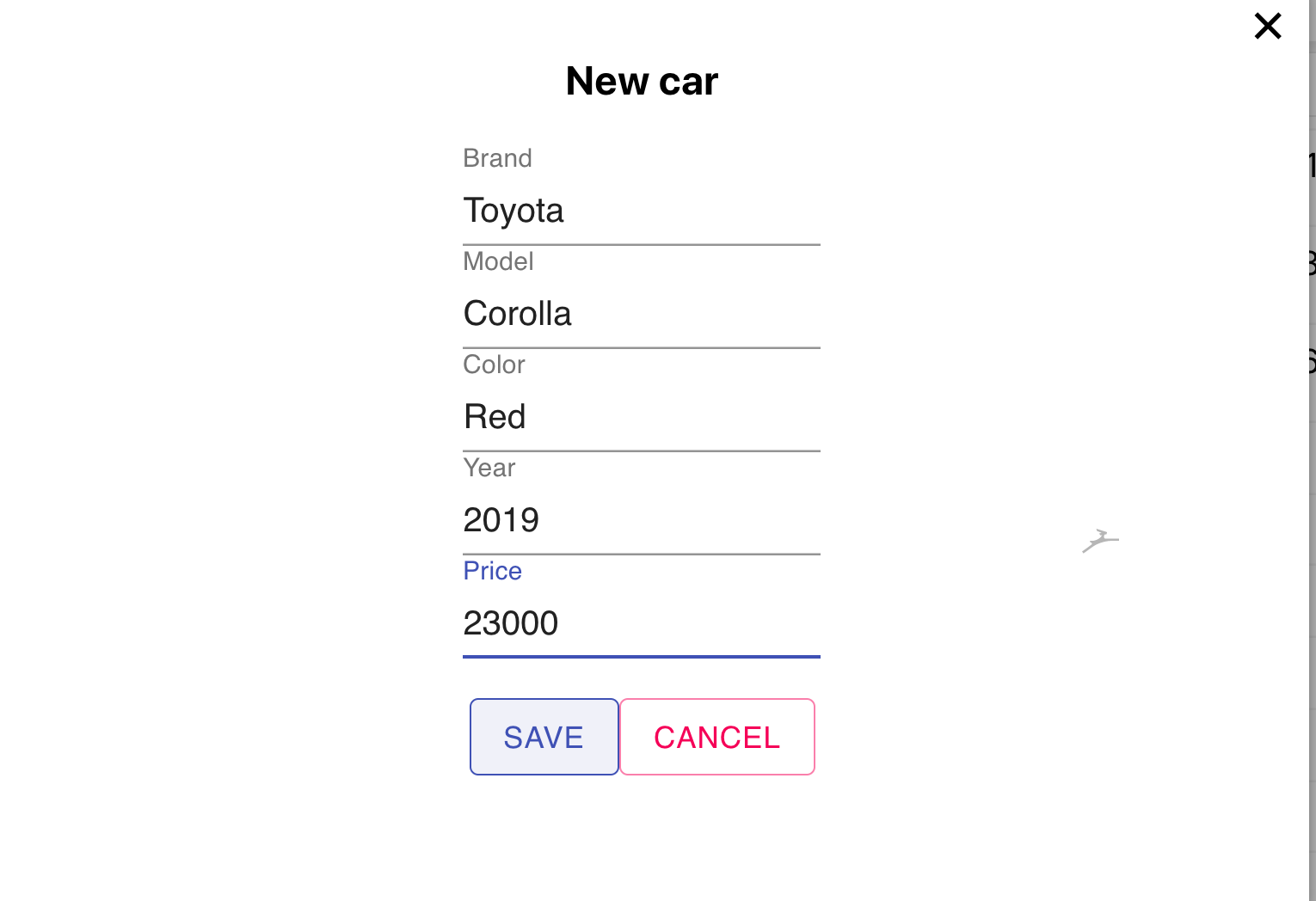
Task: Click inside the Color input field
Action: (641, 417)
